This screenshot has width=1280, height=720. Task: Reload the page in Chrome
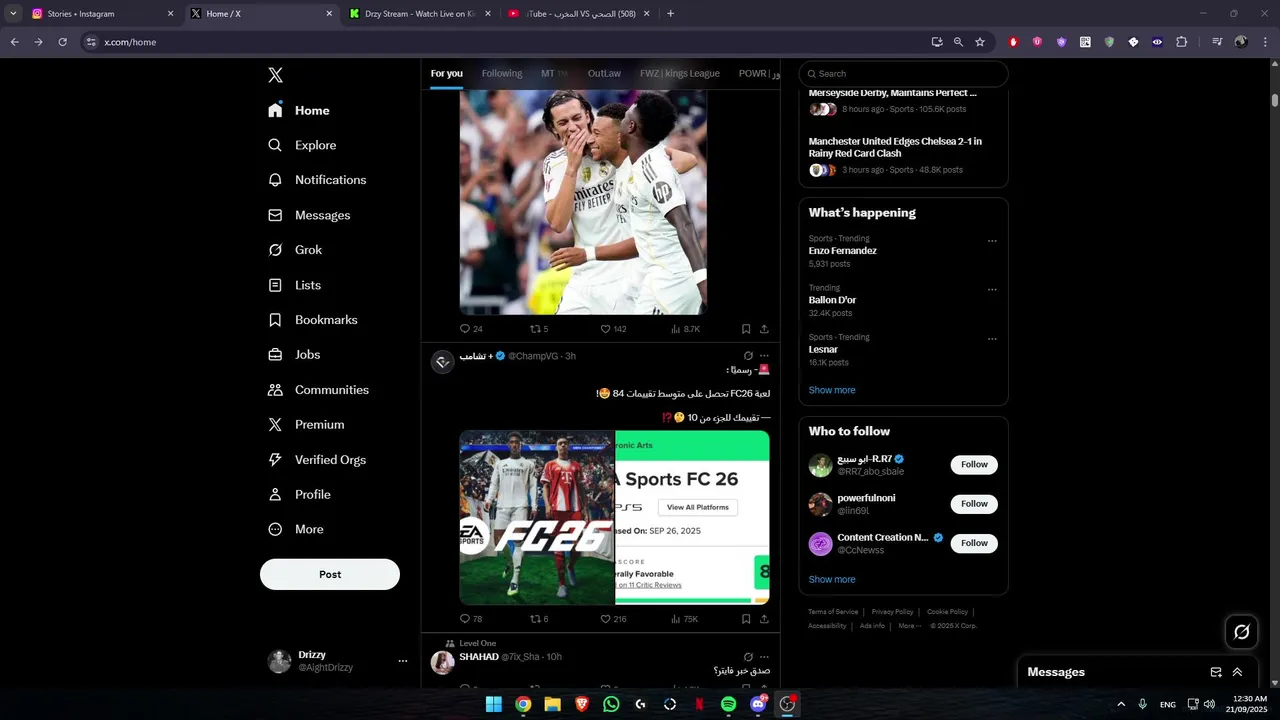point(62,42)
